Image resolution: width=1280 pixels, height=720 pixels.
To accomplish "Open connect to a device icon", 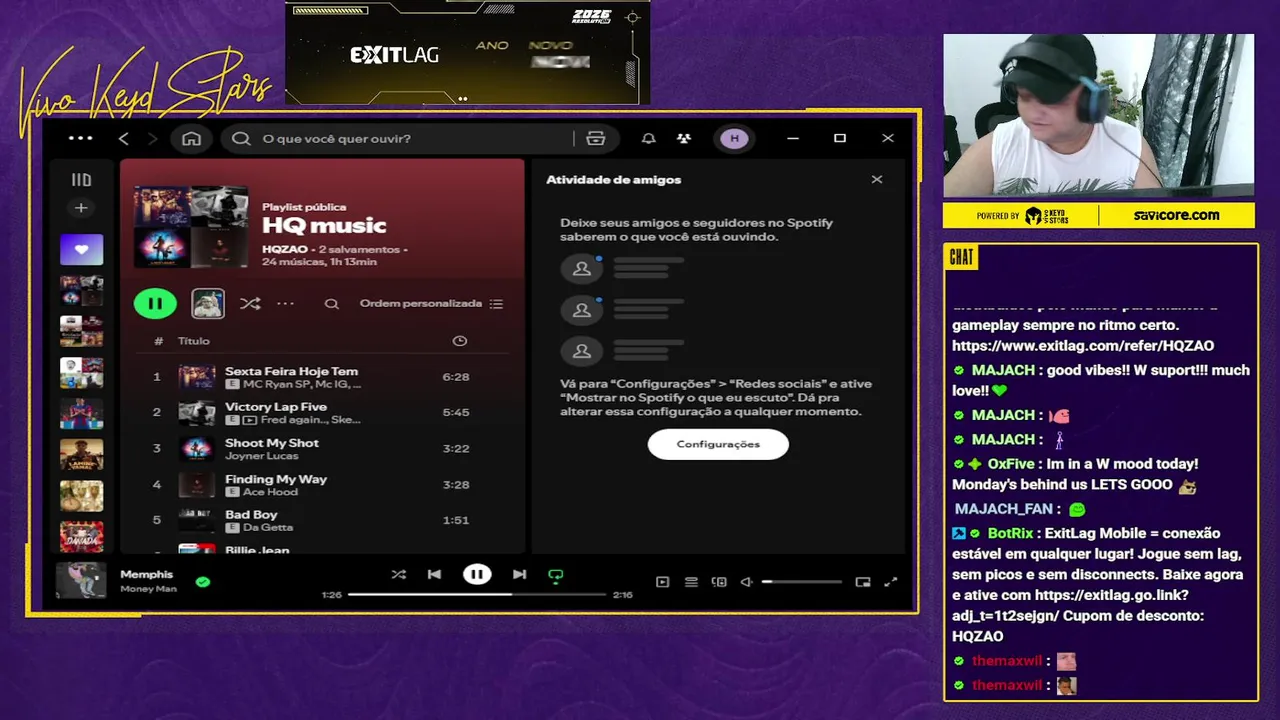I will 719,582.
